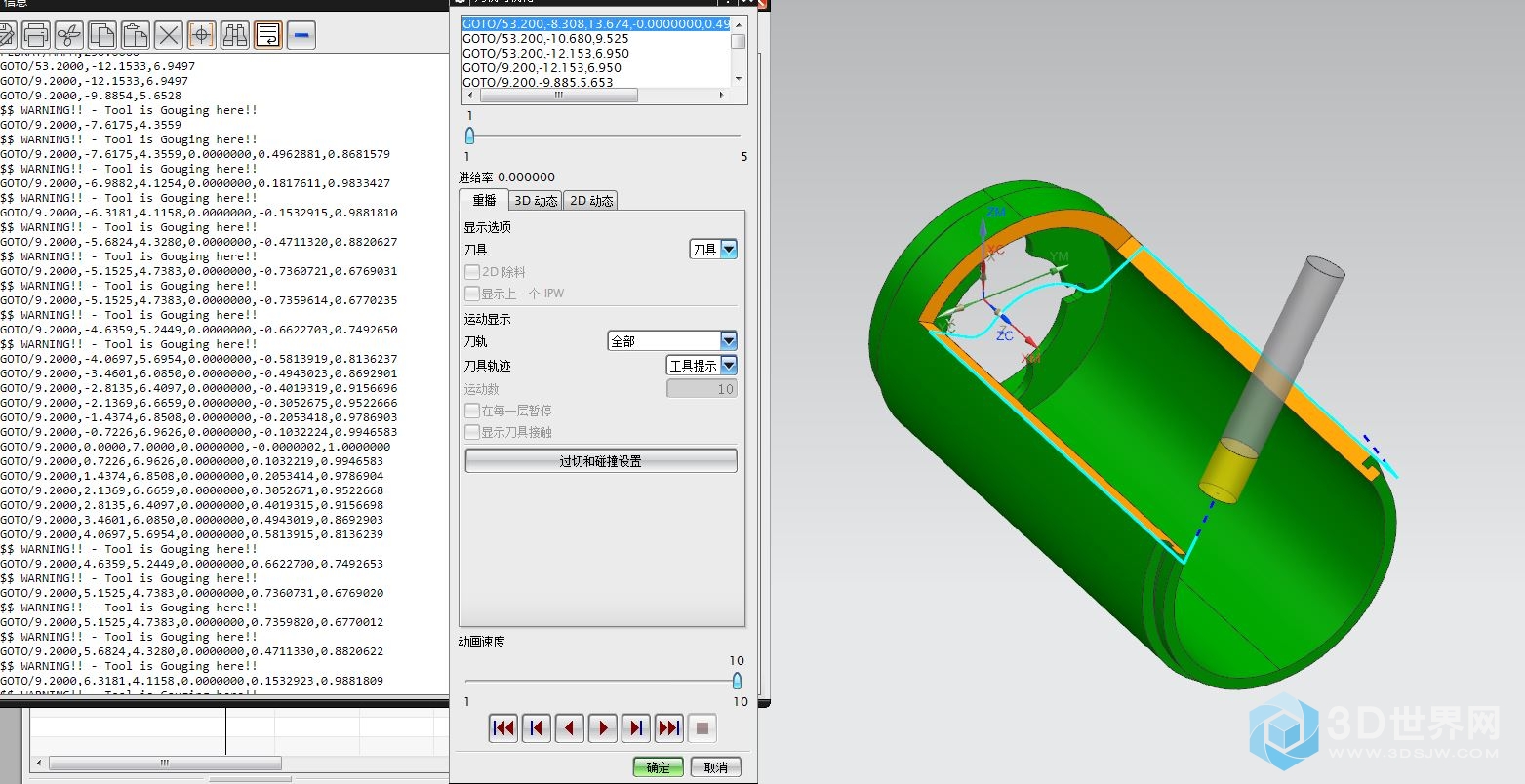Click line GOTO/9.2000,-9.8854,5.6528 in Information window
The width and height of the screenshot is (1525, 784).
click(91, 96)
